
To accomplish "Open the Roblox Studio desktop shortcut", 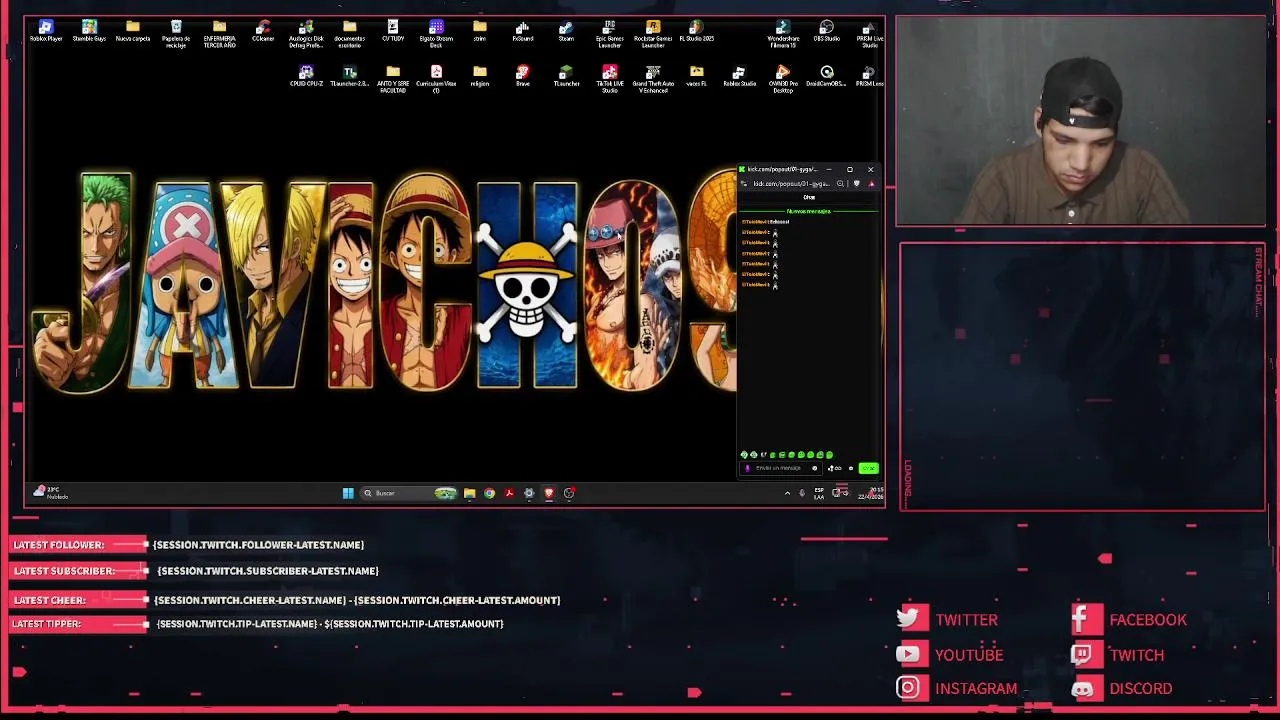I will [x=740, y=77].
